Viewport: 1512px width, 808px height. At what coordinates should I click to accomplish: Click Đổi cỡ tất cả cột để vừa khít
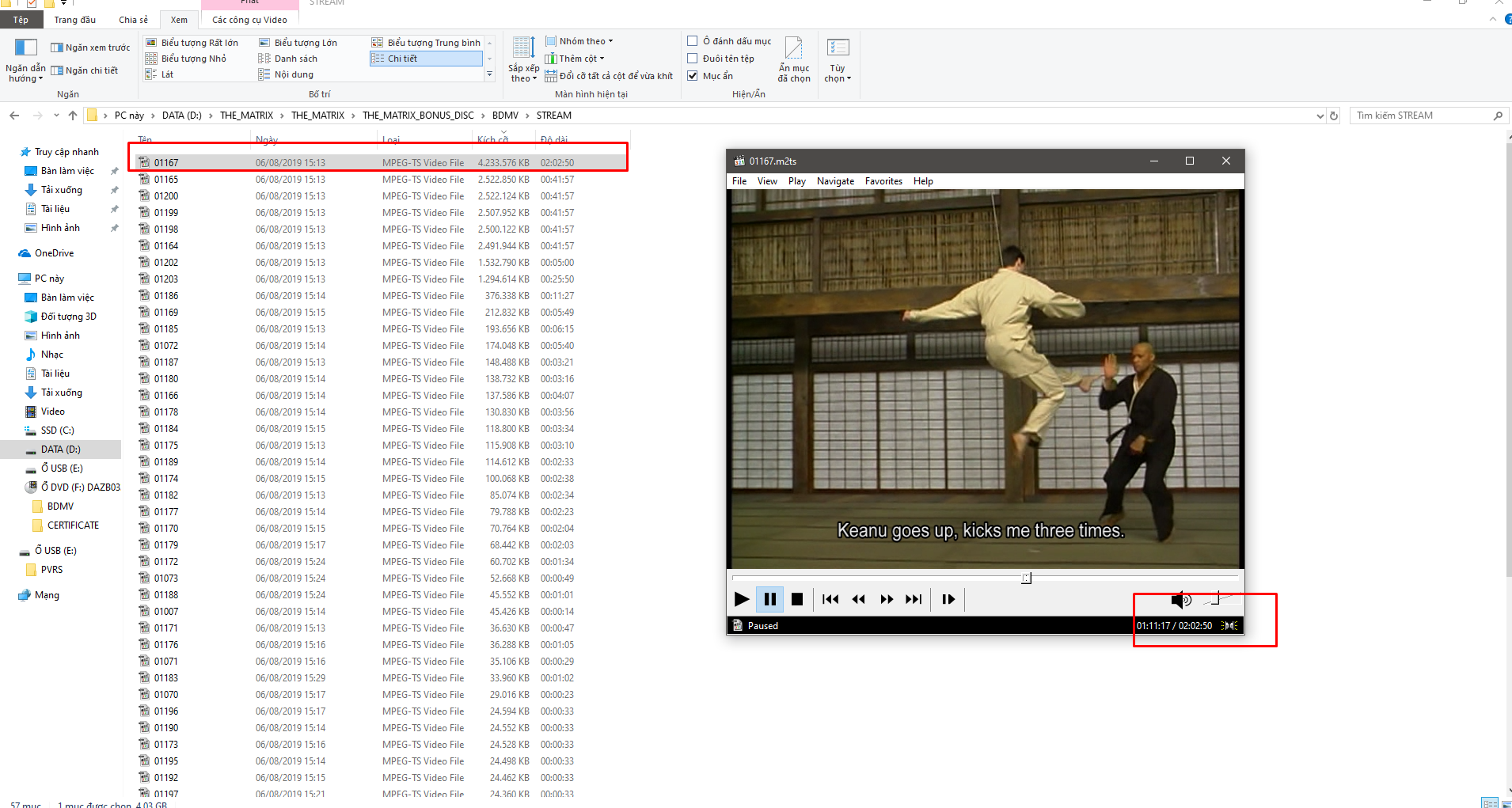coord(609,76)
